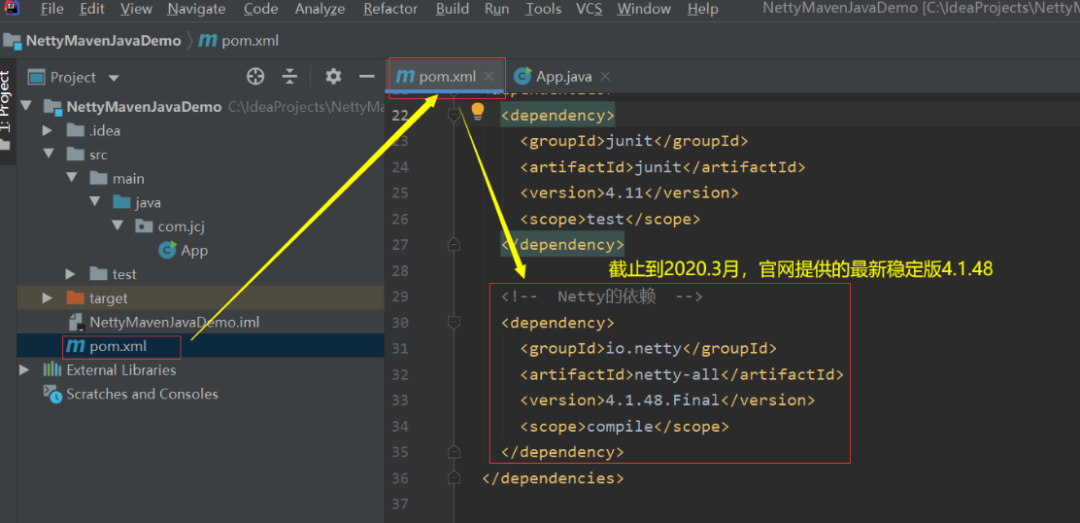Open Project panel settings gear
The image size is (1080, 523).
333,76
